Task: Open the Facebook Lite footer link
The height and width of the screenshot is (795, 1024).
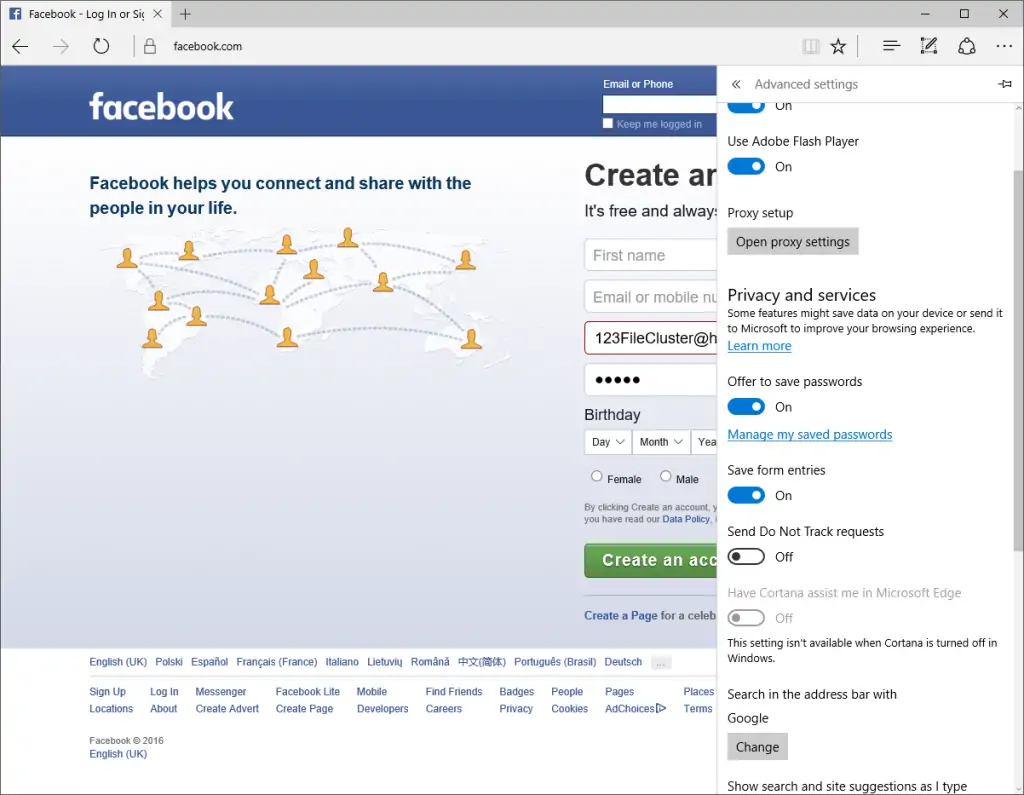Action: (x=308, y=691)
